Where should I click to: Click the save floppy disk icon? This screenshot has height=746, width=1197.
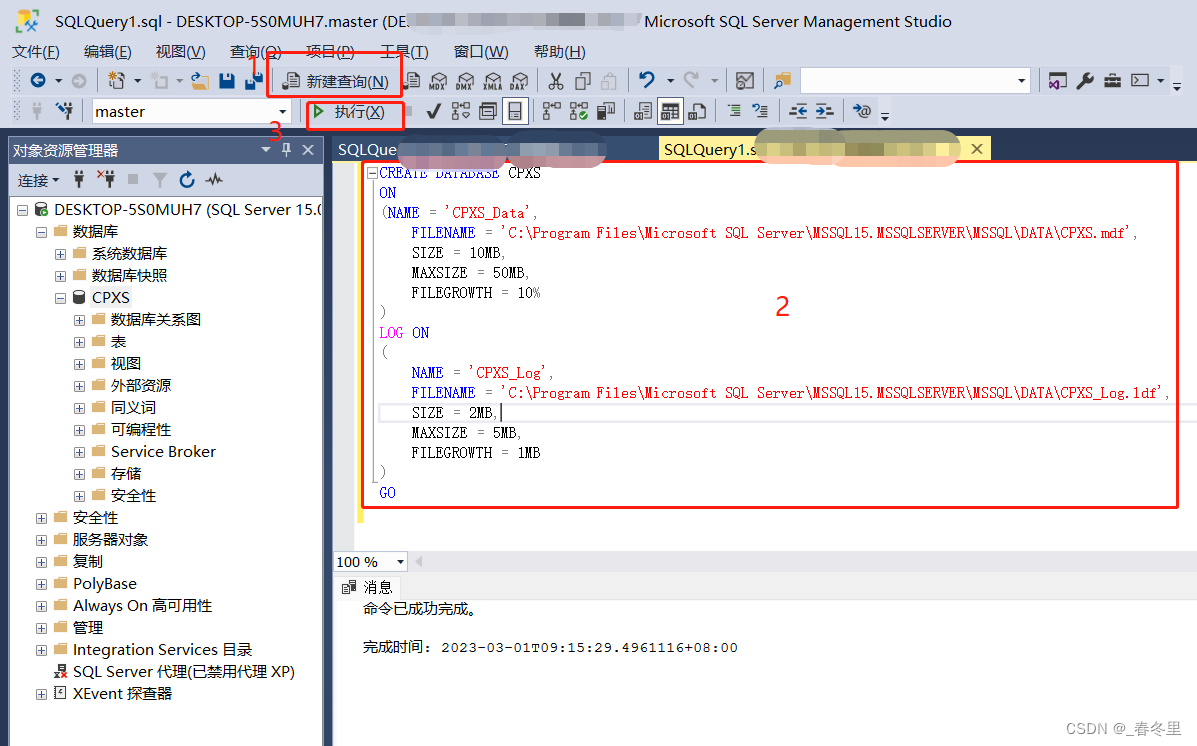[227, 80]
